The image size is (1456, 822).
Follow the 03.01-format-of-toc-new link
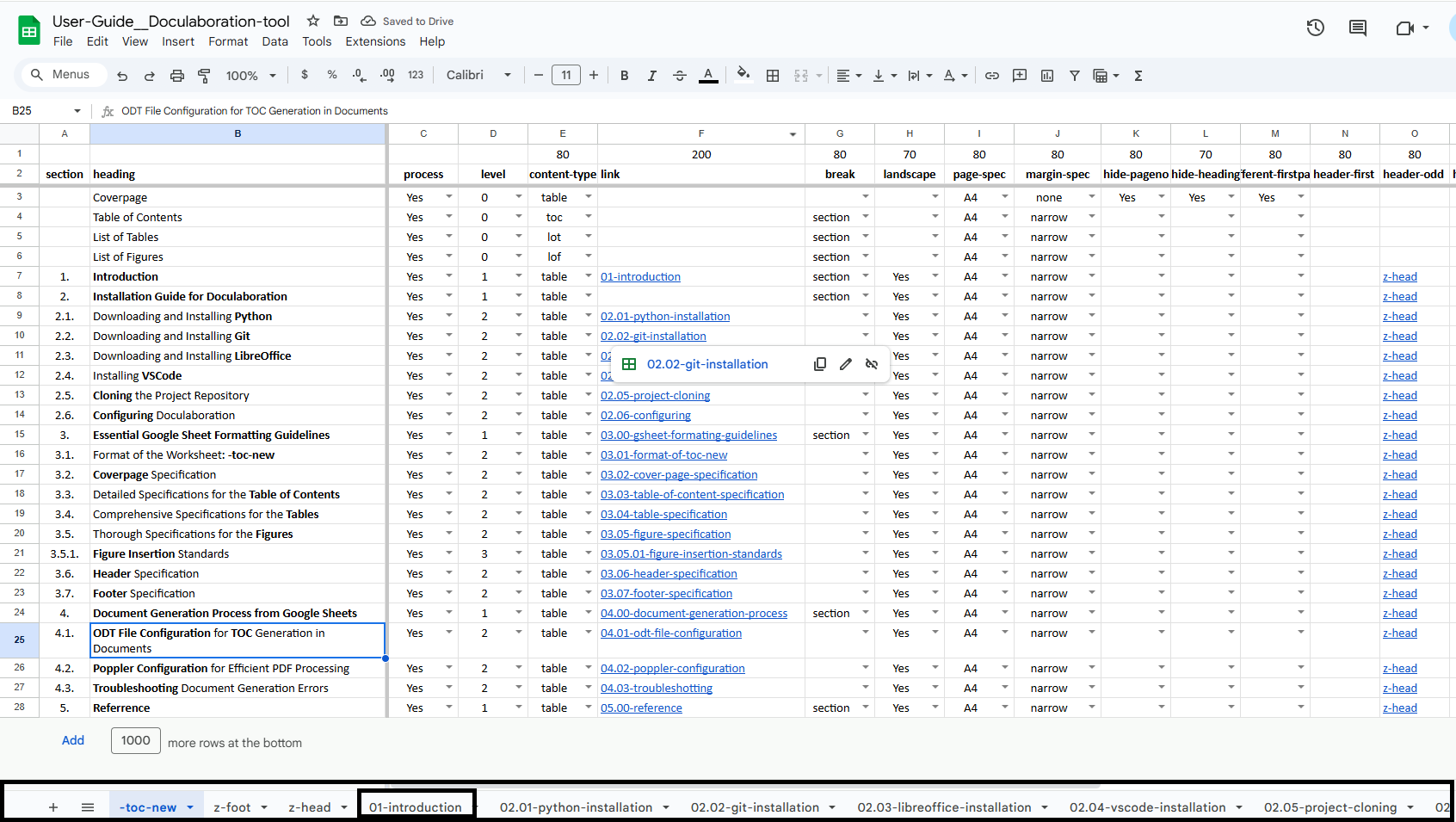(x=663, y=454)
